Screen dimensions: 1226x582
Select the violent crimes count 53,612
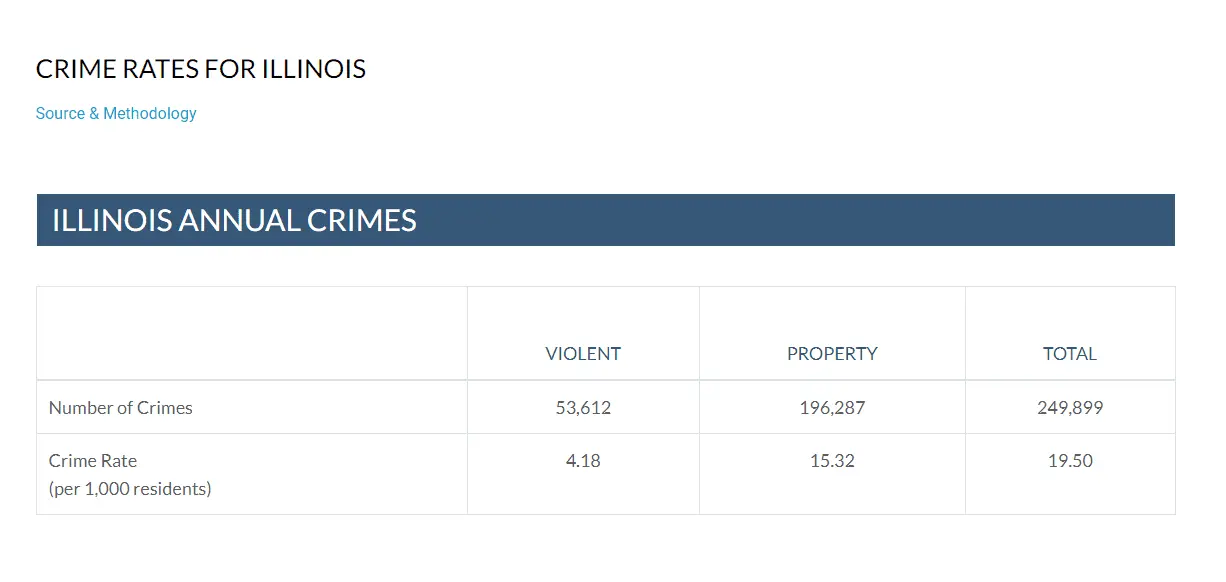(x=583, y=408)
